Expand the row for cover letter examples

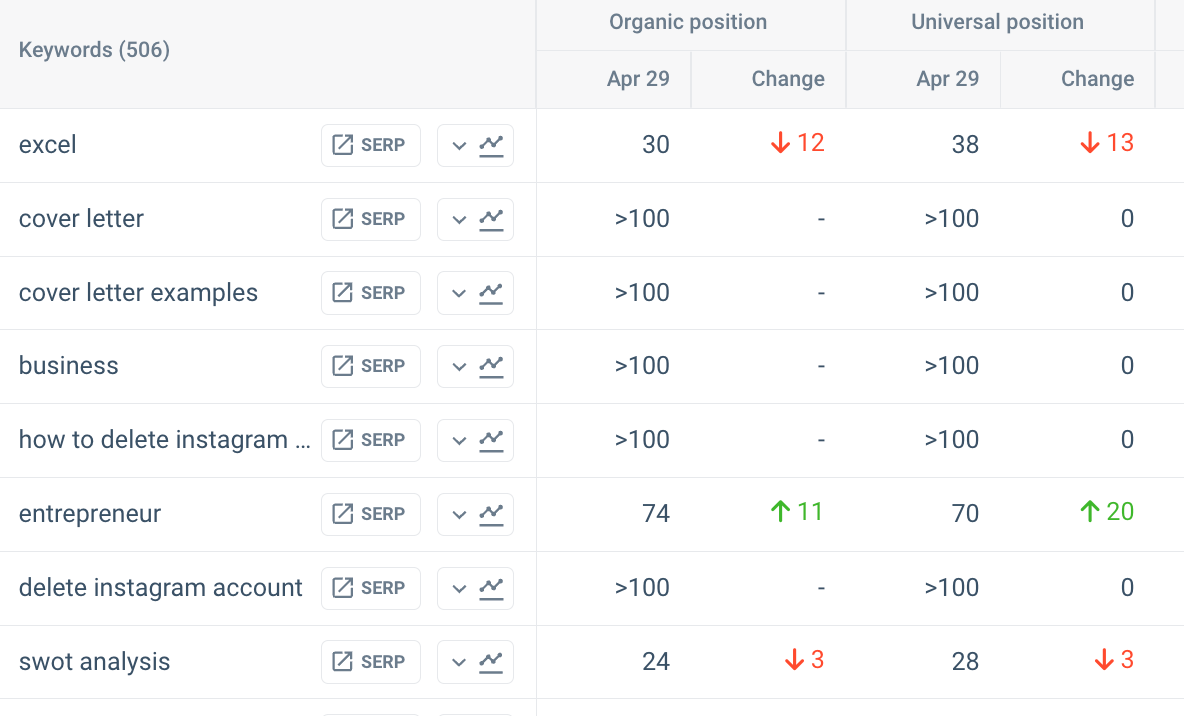pyautogui.click(x=459, y=293)
